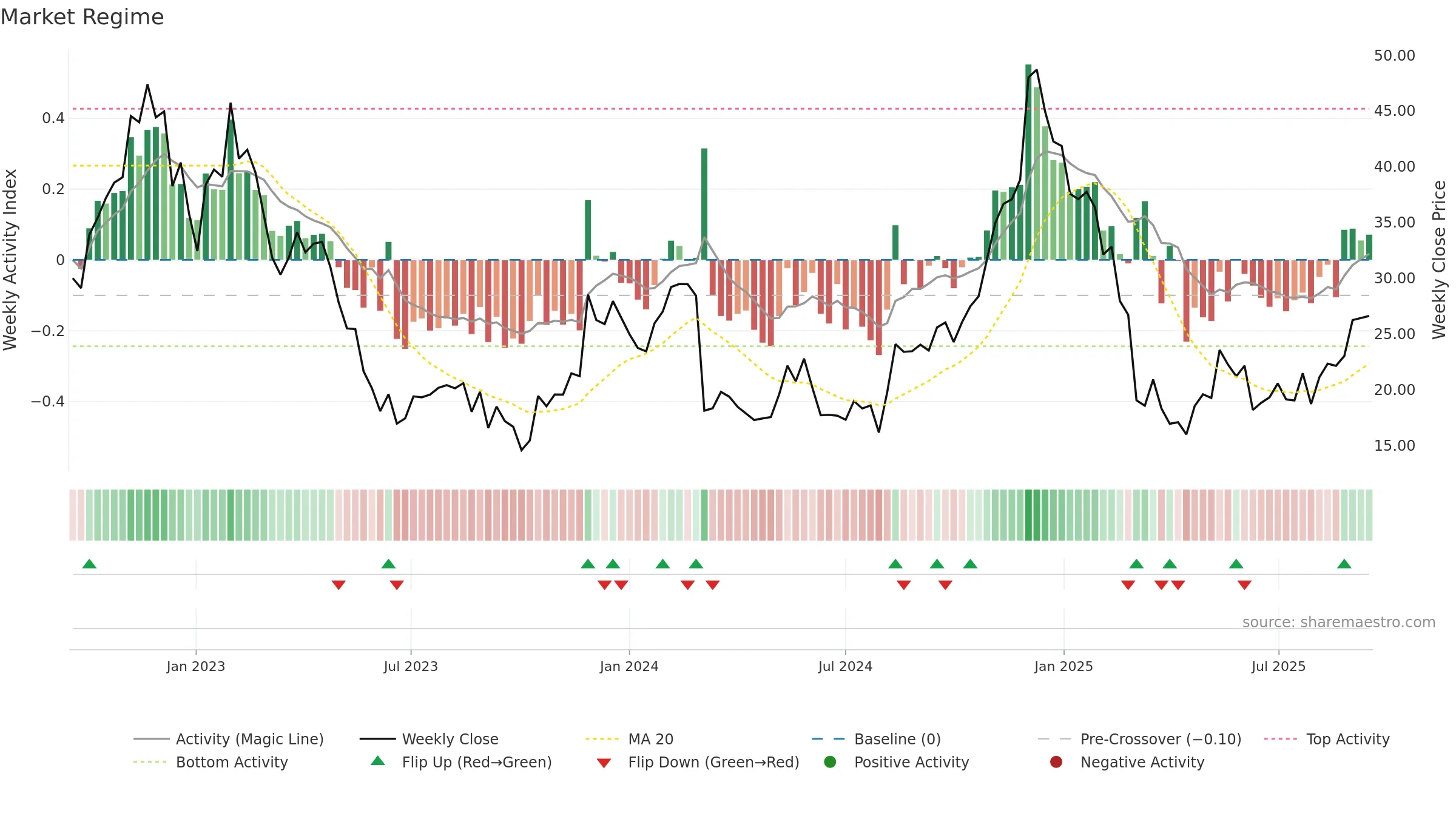Click the Negative Activity red circle legend icon
This screenshot has height=819, width=1456.
coord(1056,762)
